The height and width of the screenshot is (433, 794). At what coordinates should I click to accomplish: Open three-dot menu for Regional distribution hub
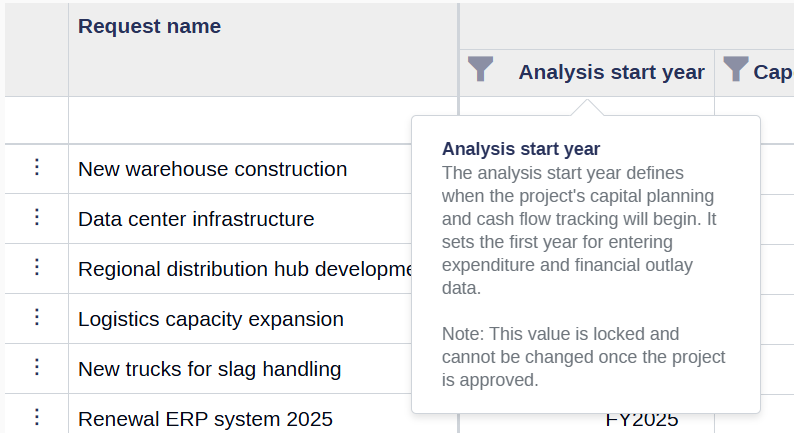coord(36,267)
